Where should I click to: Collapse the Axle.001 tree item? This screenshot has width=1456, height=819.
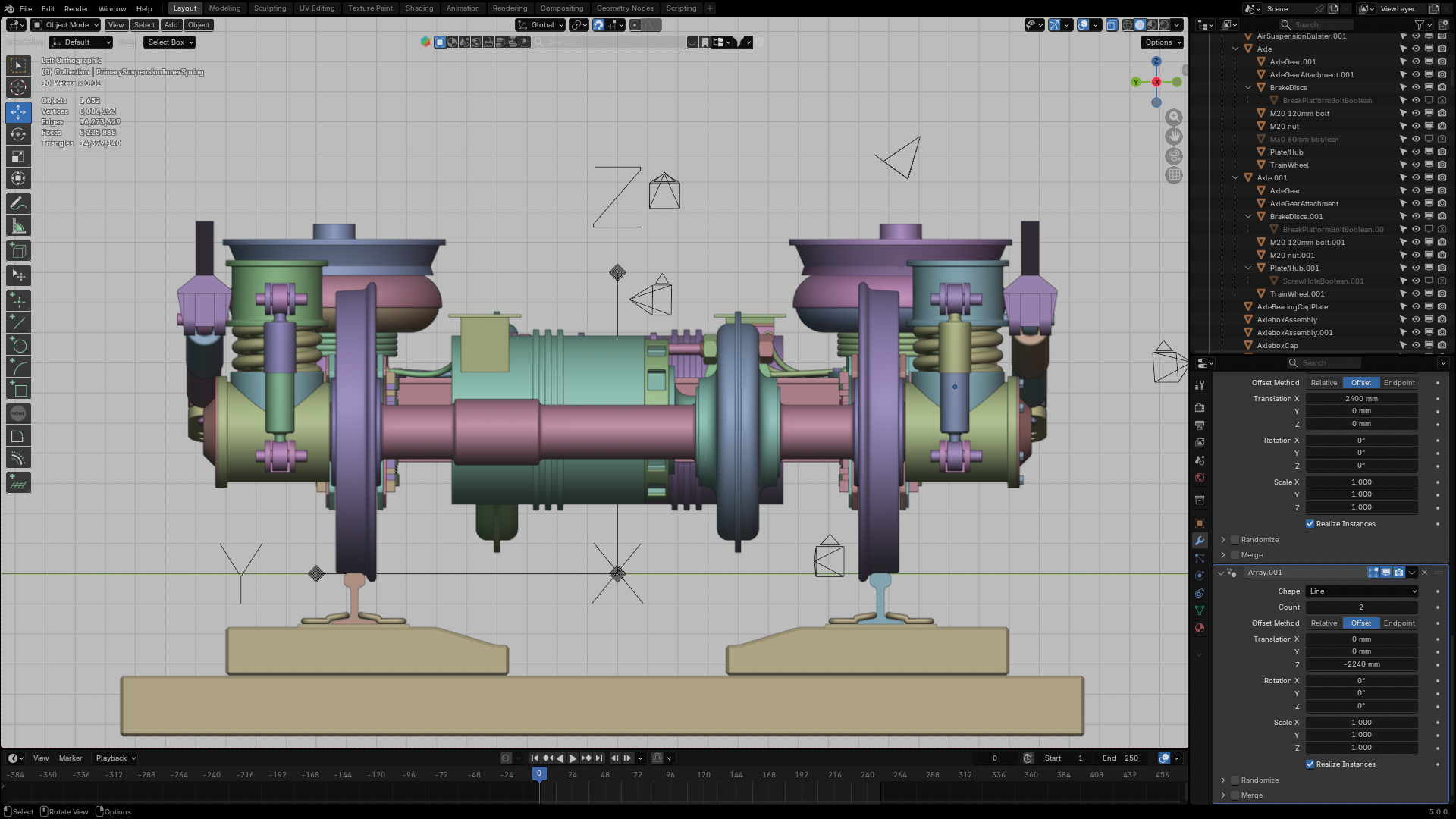1235,178
